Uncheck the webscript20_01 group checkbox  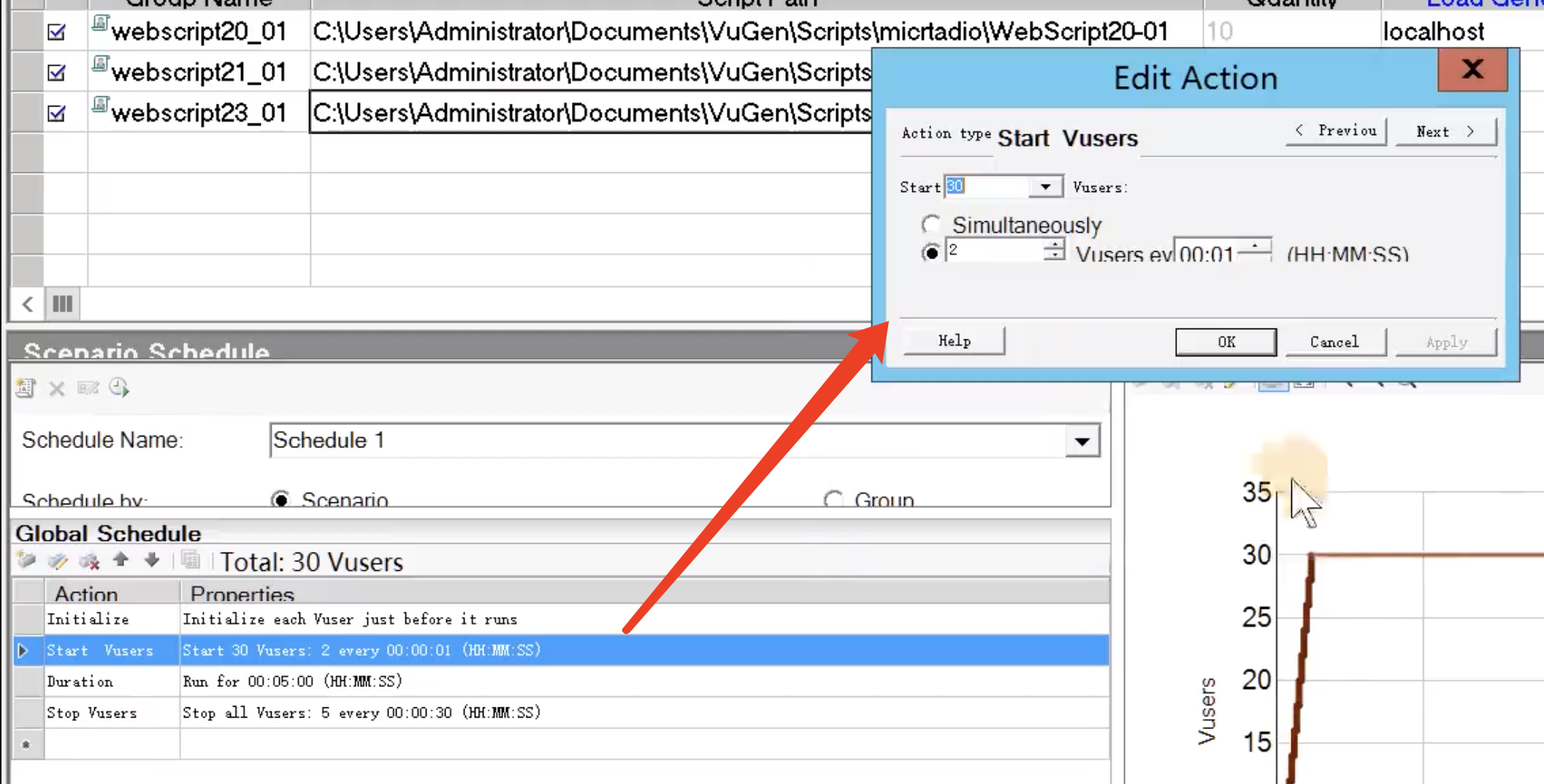pos(56,32)
